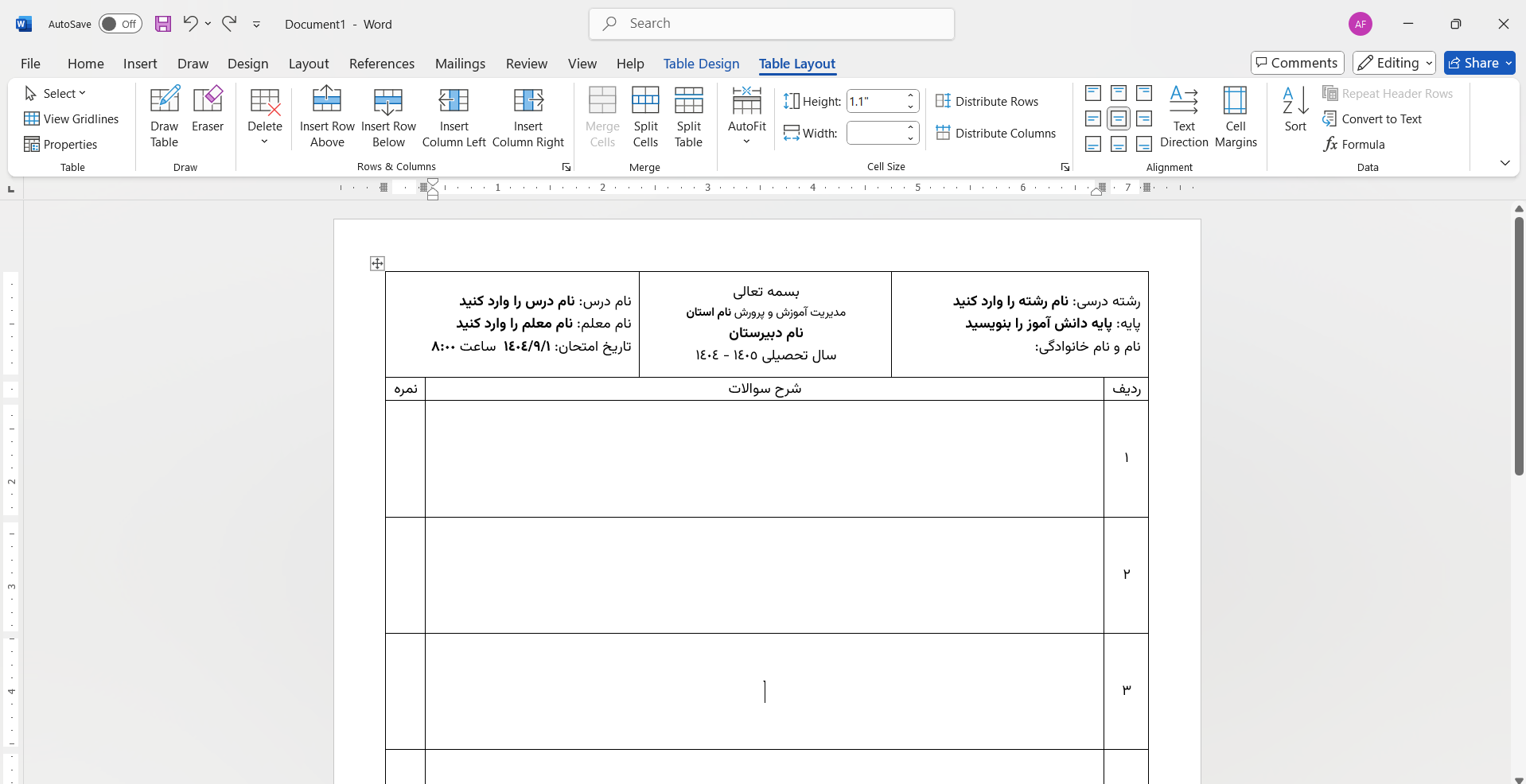Expand the AutoFit dropdown
This screenshot has height=784, width=1526.
coord(747,117)
